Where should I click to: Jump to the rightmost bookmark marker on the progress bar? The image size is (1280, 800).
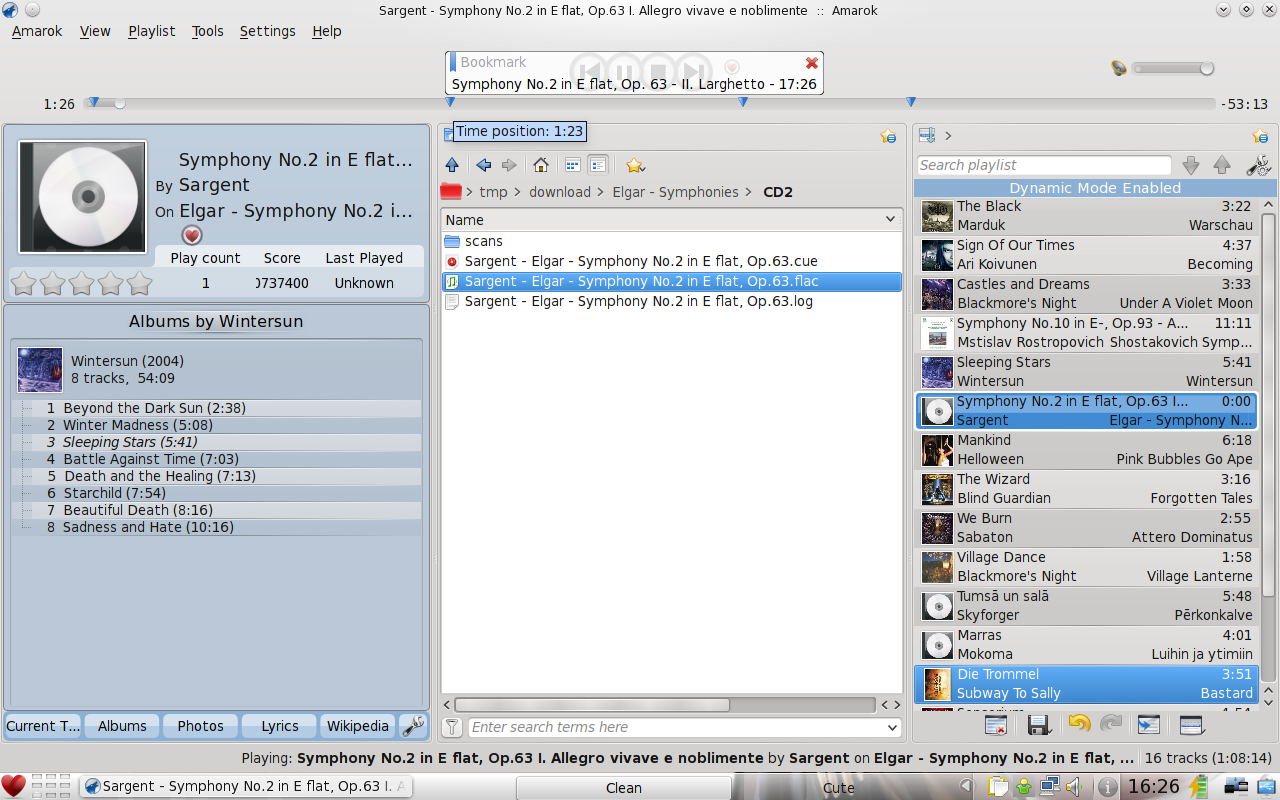911,102
